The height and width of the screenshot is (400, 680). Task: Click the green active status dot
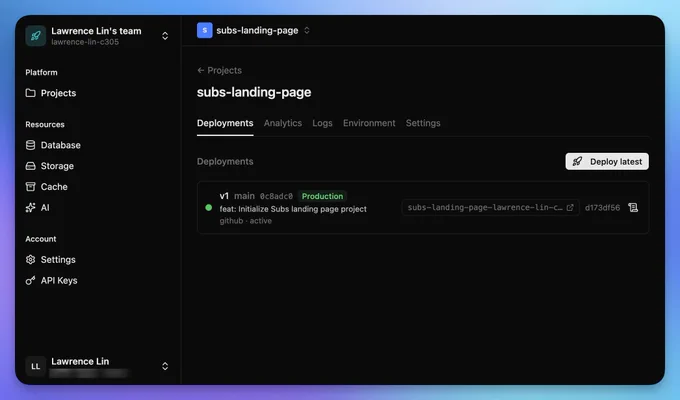tap(209, 208)
